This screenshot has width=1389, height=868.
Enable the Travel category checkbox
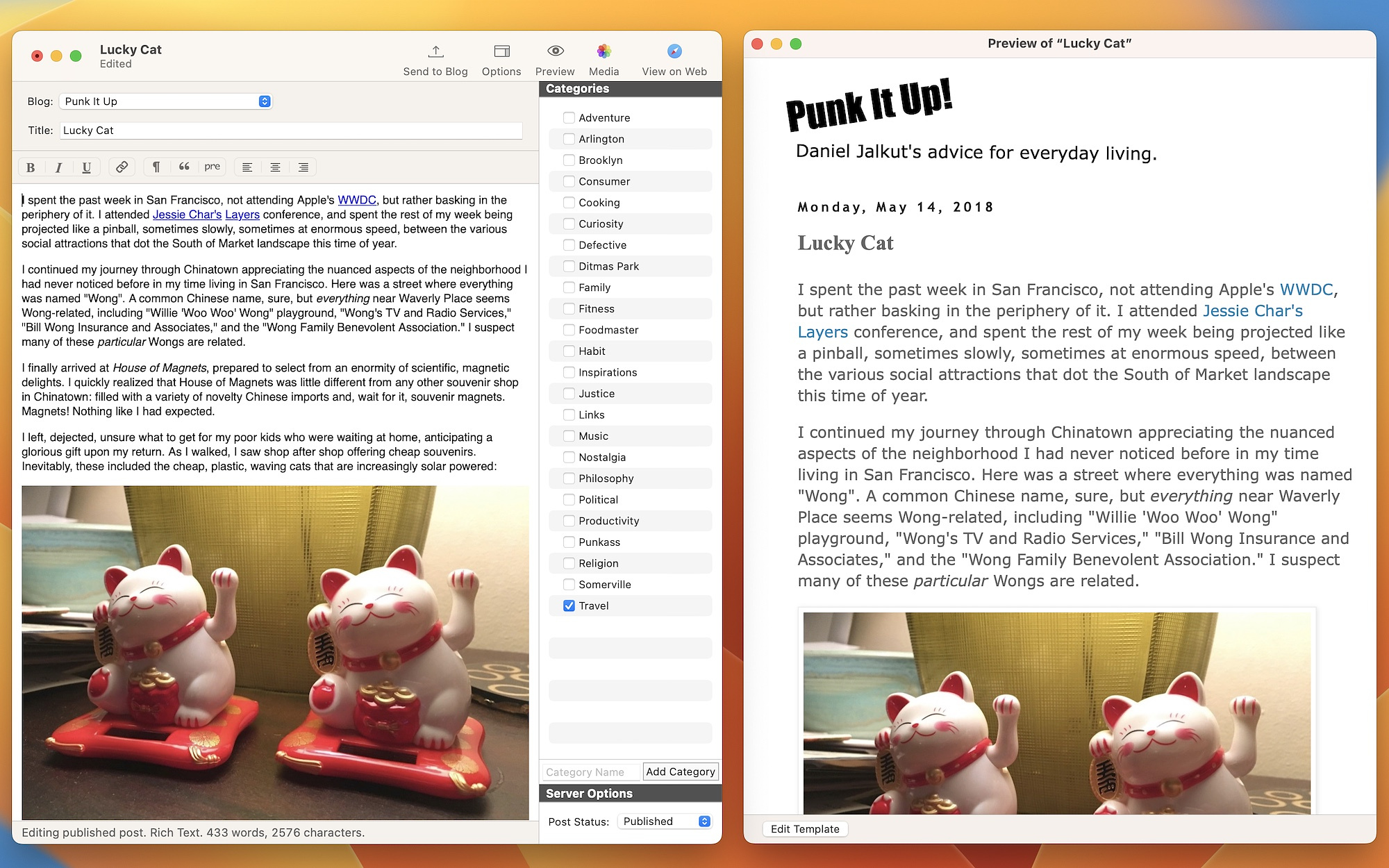[x=567, y=605]
